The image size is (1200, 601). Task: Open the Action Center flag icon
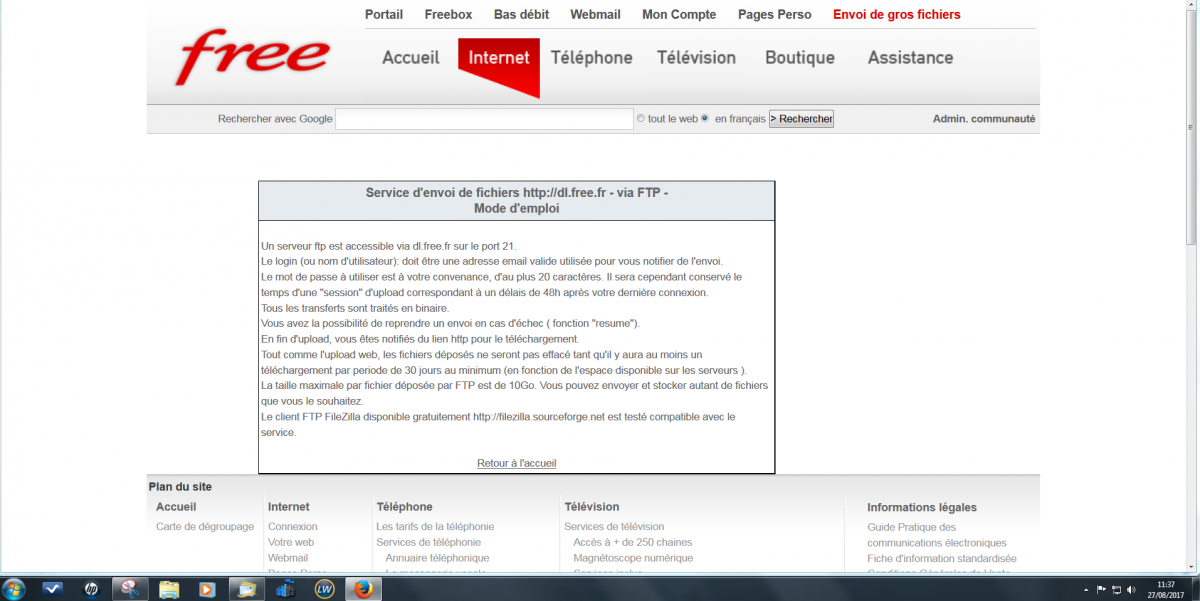(x=1101, y=589)
